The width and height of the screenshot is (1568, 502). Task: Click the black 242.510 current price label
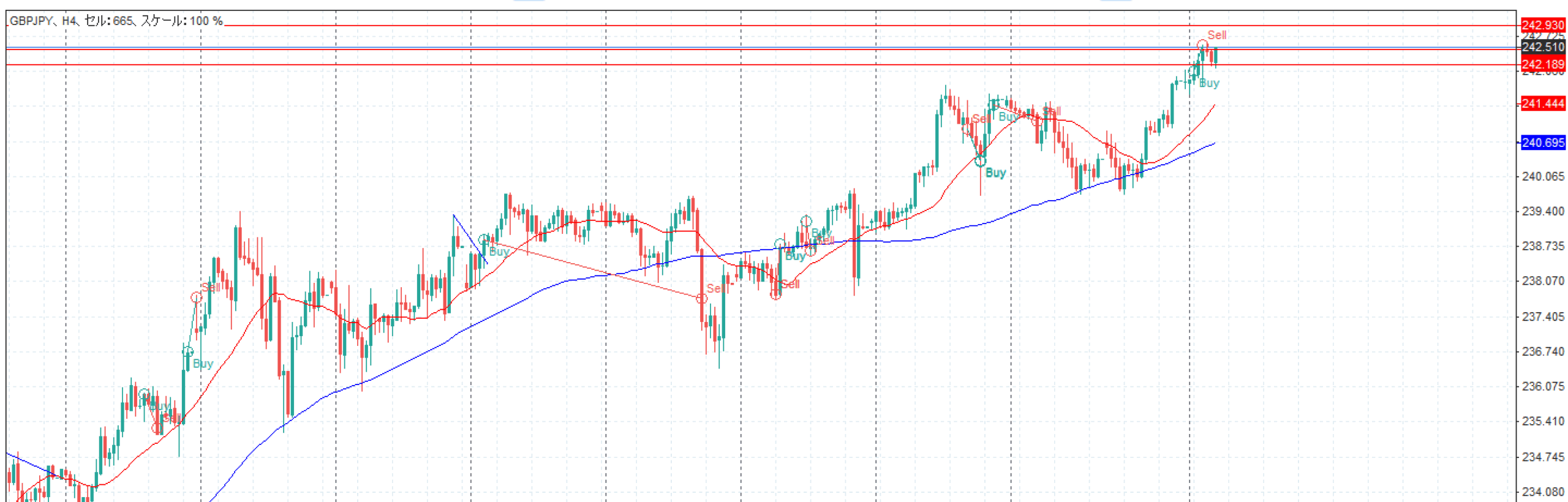pos(1542,47)
